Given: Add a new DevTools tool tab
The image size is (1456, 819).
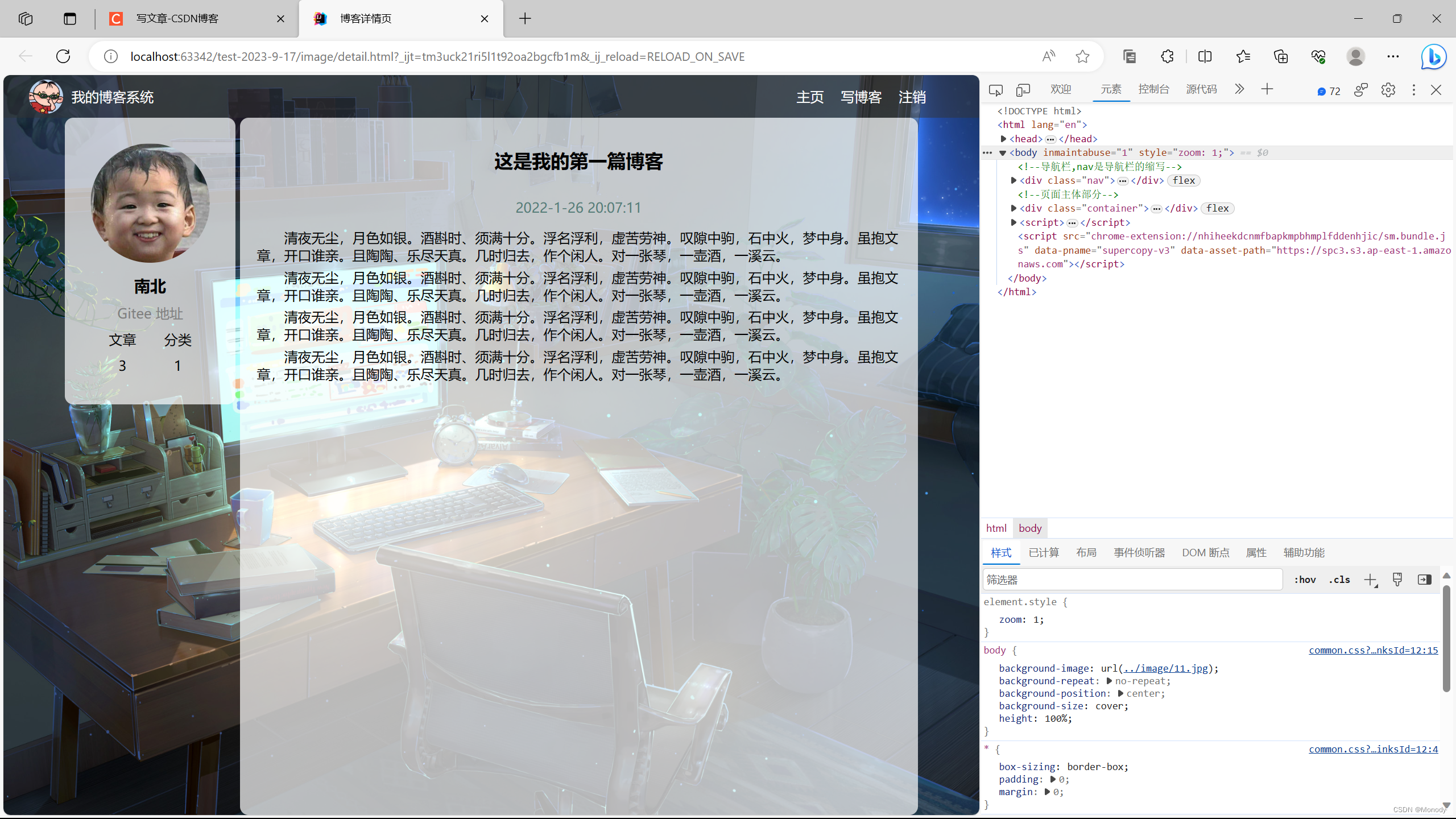Looking at the screenshot, I should click(x=1267, y=89).
